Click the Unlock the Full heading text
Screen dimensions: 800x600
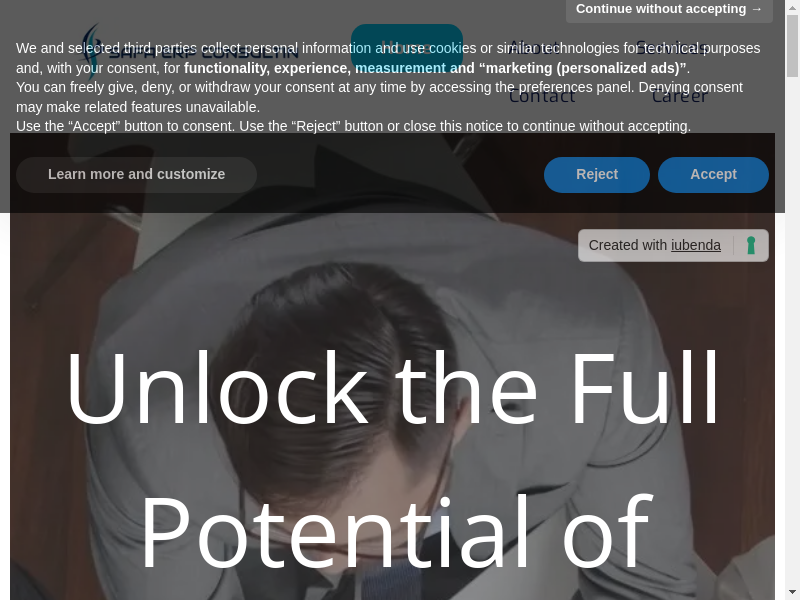coord(393,388)
